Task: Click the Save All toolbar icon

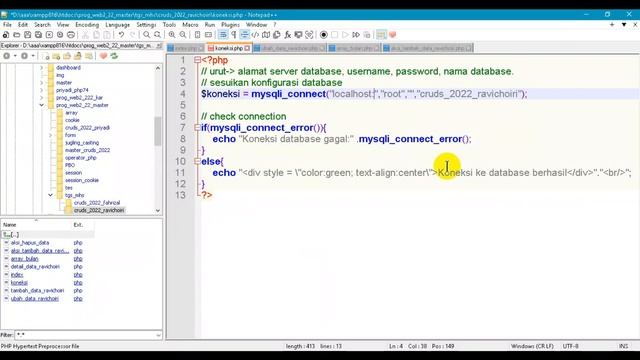Action: pyautogui.click(x=38, y=35)
